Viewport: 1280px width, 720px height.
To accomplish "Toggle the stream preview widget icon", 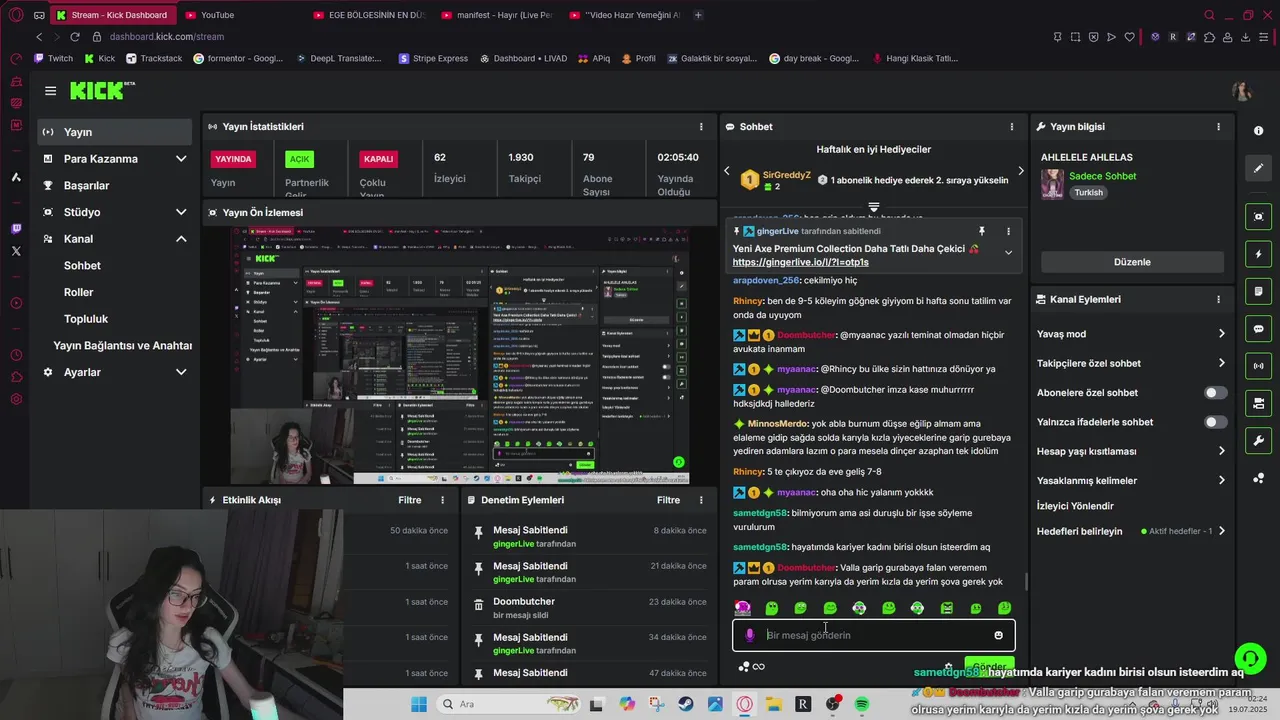I will (x=1258, y=216).
